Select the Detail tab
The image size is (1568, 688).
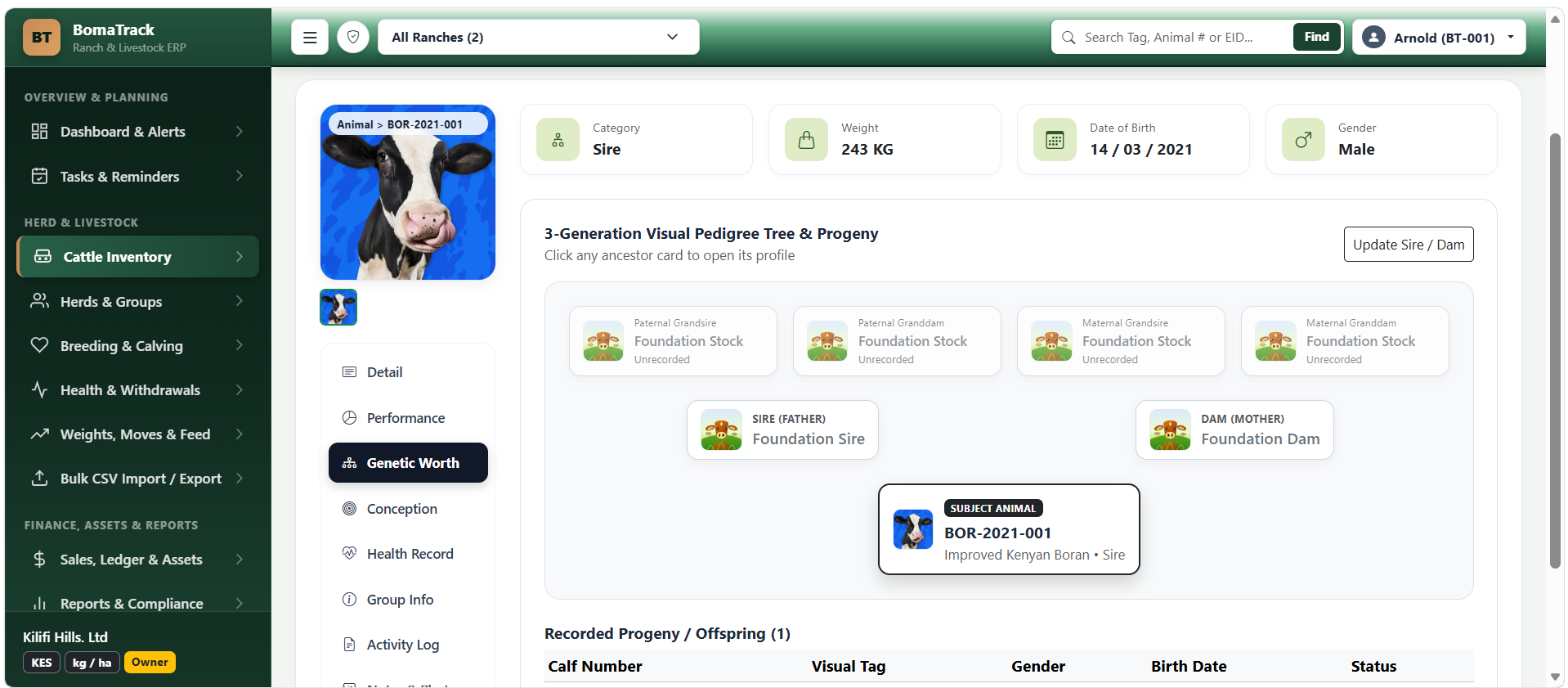click(x=408, y=372)
